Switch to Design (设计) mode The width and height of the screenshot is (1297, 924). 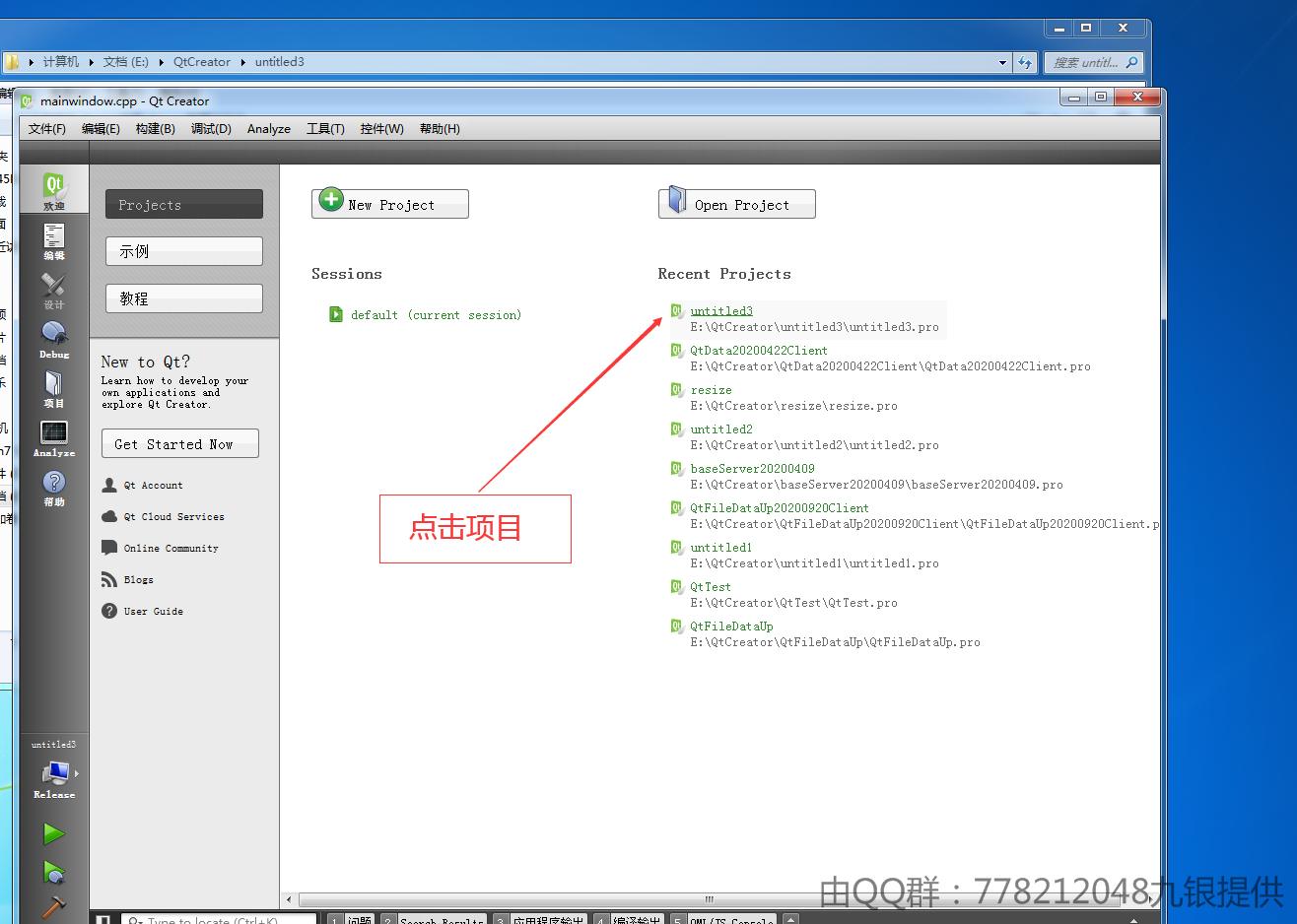pyautogui.click(x=54, y=291)
